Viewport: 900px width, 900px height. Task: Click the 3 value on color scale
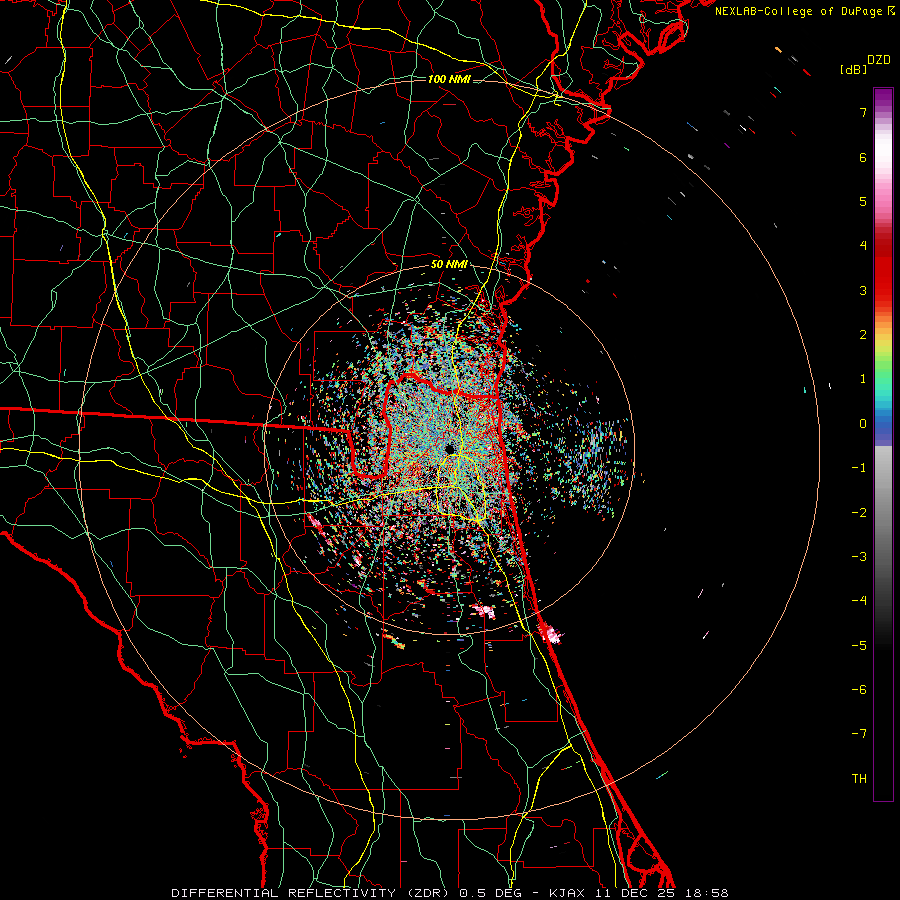(863, 290)
